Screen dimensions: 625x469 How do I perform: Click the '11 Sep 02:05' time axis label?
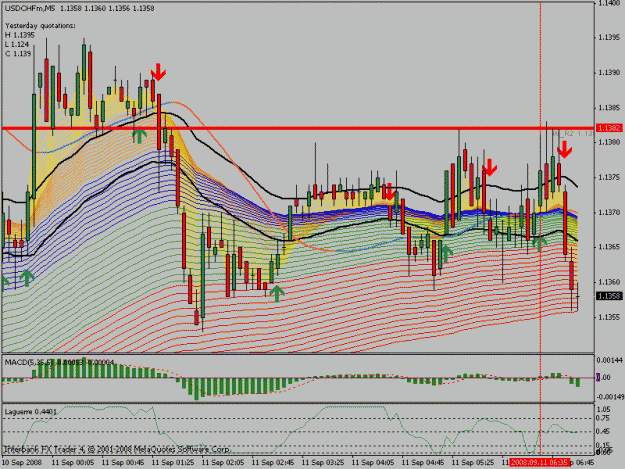pyautogui.click(x=223, y=462)
